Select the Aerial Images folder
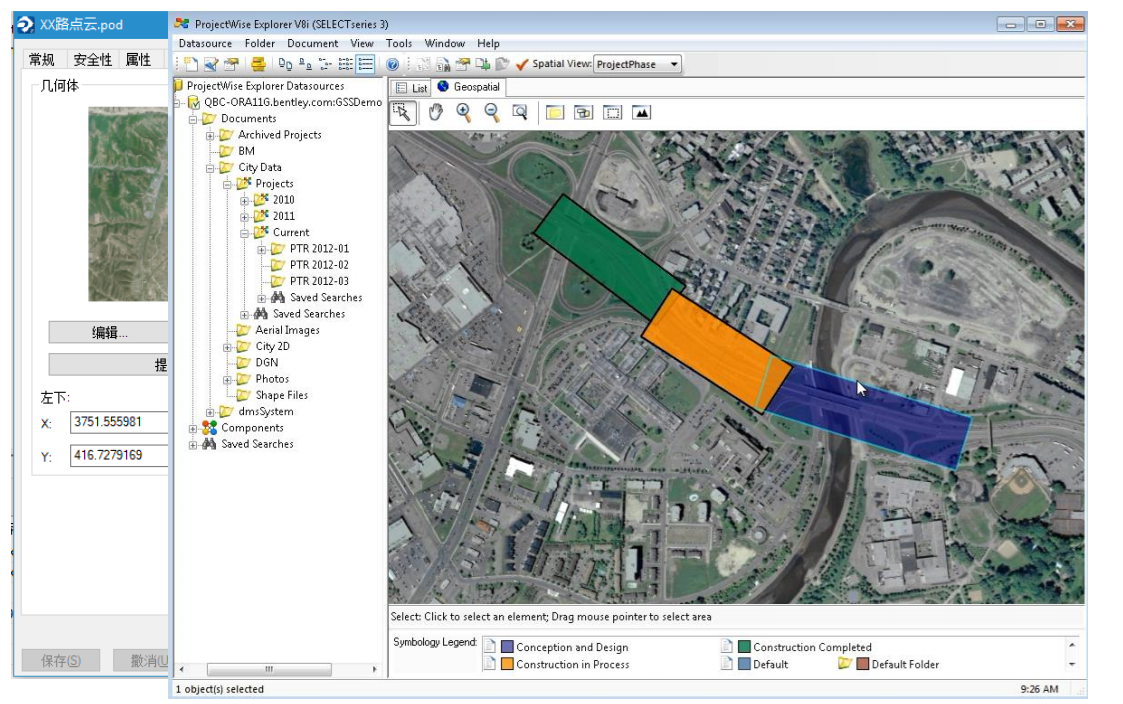 pos(287,330)
